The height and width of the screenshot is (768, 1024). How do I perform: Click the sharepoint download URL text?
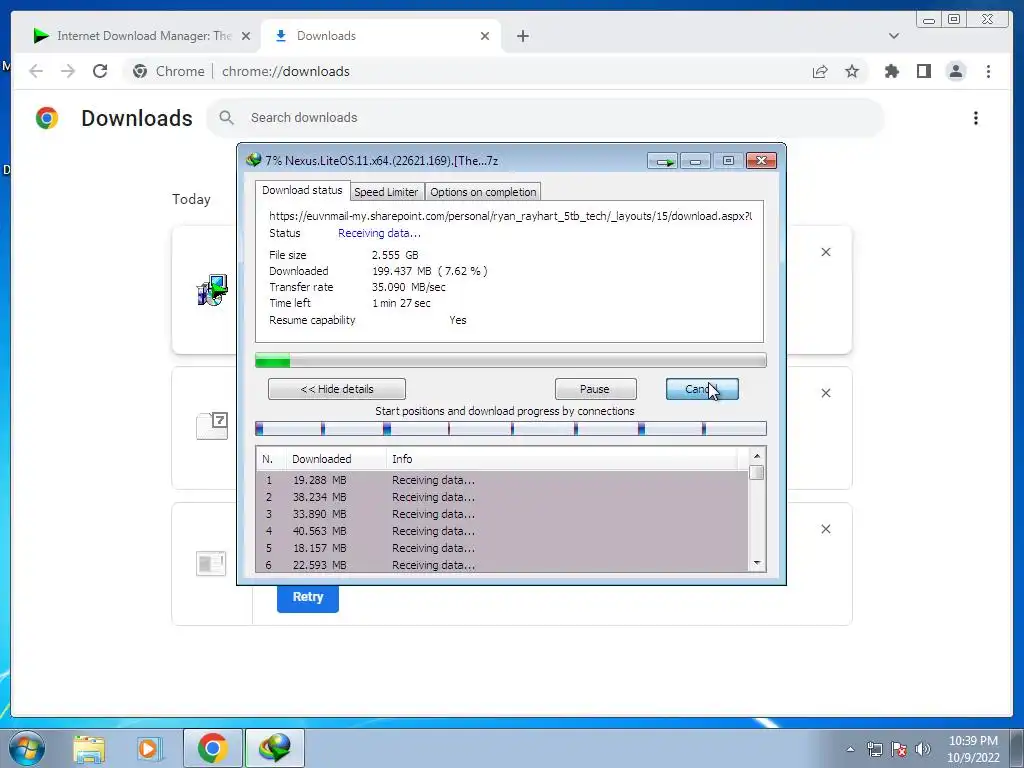coord(511,216)
